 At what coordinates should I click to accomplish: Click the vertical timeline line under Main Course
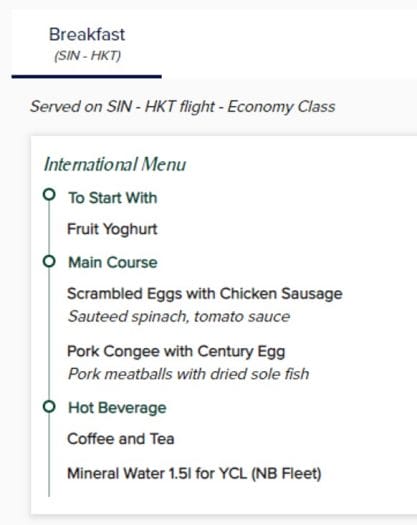tap(49, 335)
